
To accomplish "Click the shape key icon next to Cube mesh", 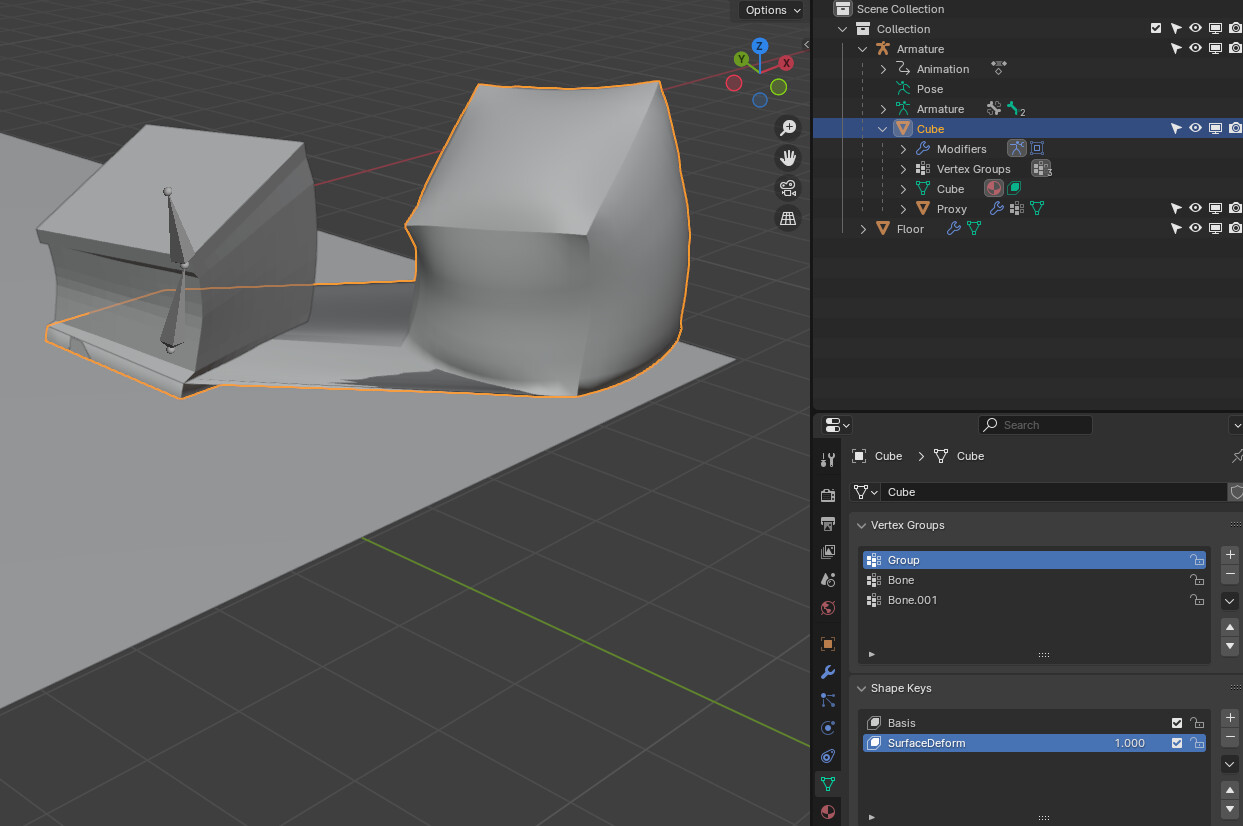I will click(x=1014, y=188).
